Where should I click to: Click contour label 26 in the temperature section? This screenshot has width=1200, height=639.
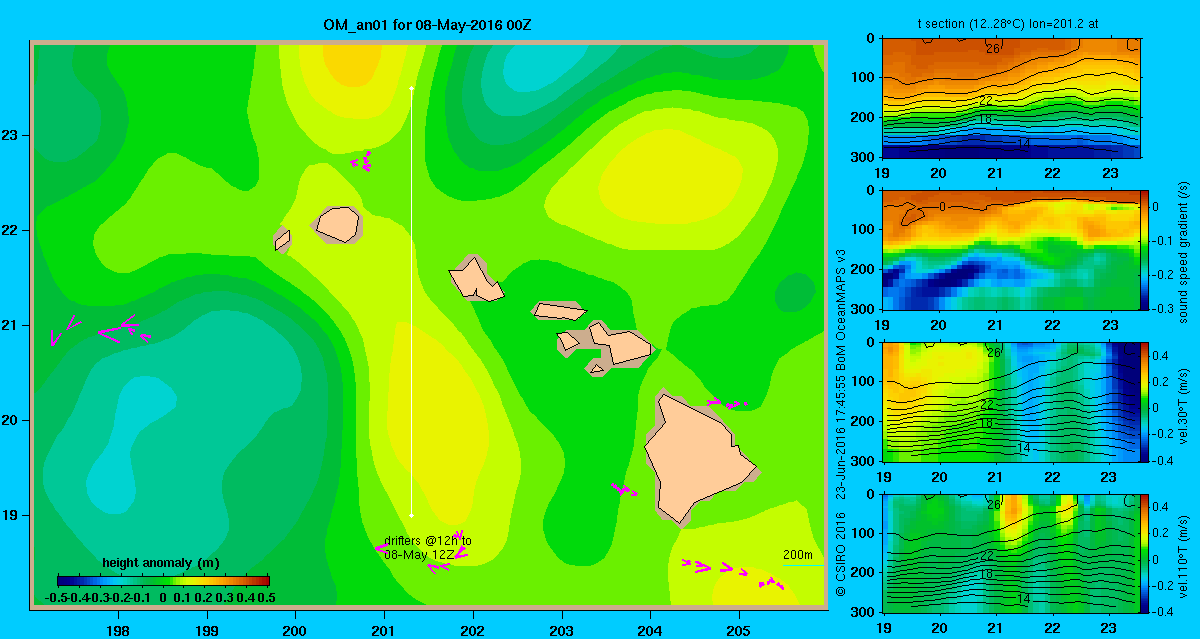pos(994,47)
